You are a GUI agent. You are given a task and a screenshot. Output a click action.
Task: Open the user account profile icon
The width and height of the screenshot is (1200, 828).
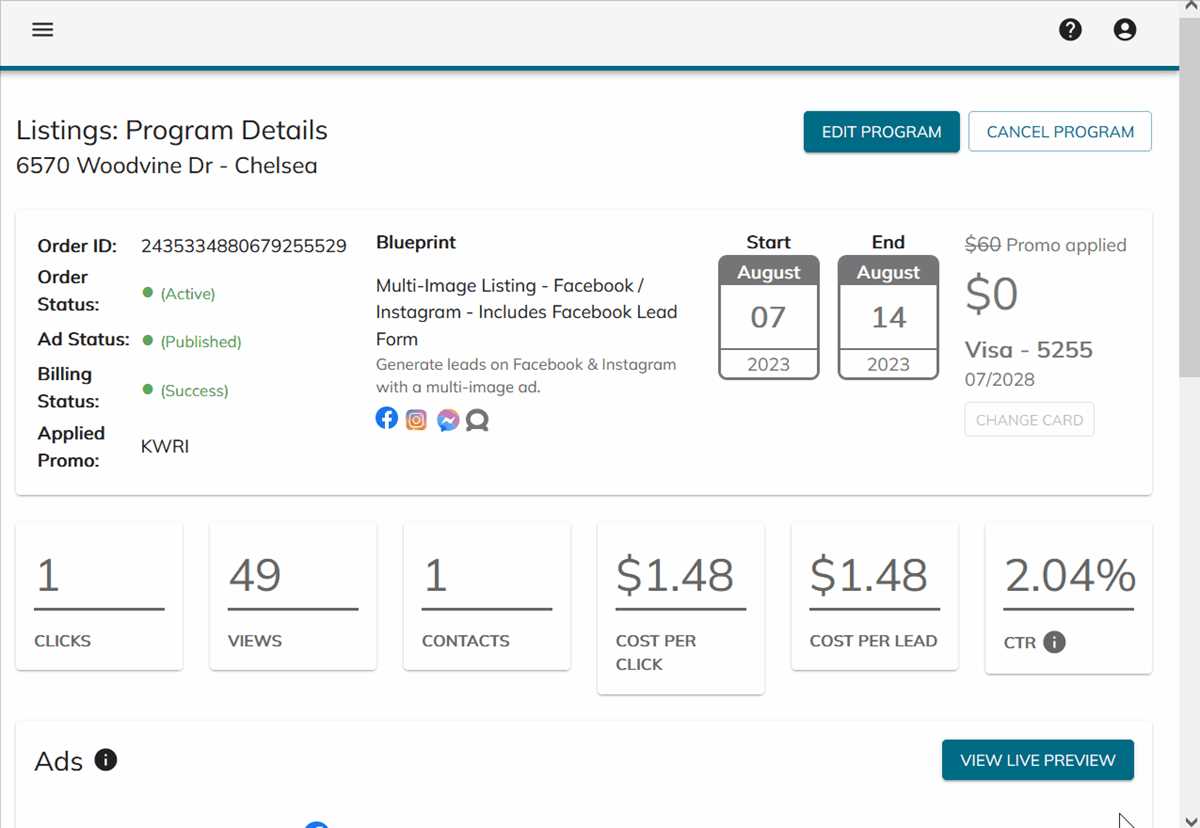(1125, 30)
